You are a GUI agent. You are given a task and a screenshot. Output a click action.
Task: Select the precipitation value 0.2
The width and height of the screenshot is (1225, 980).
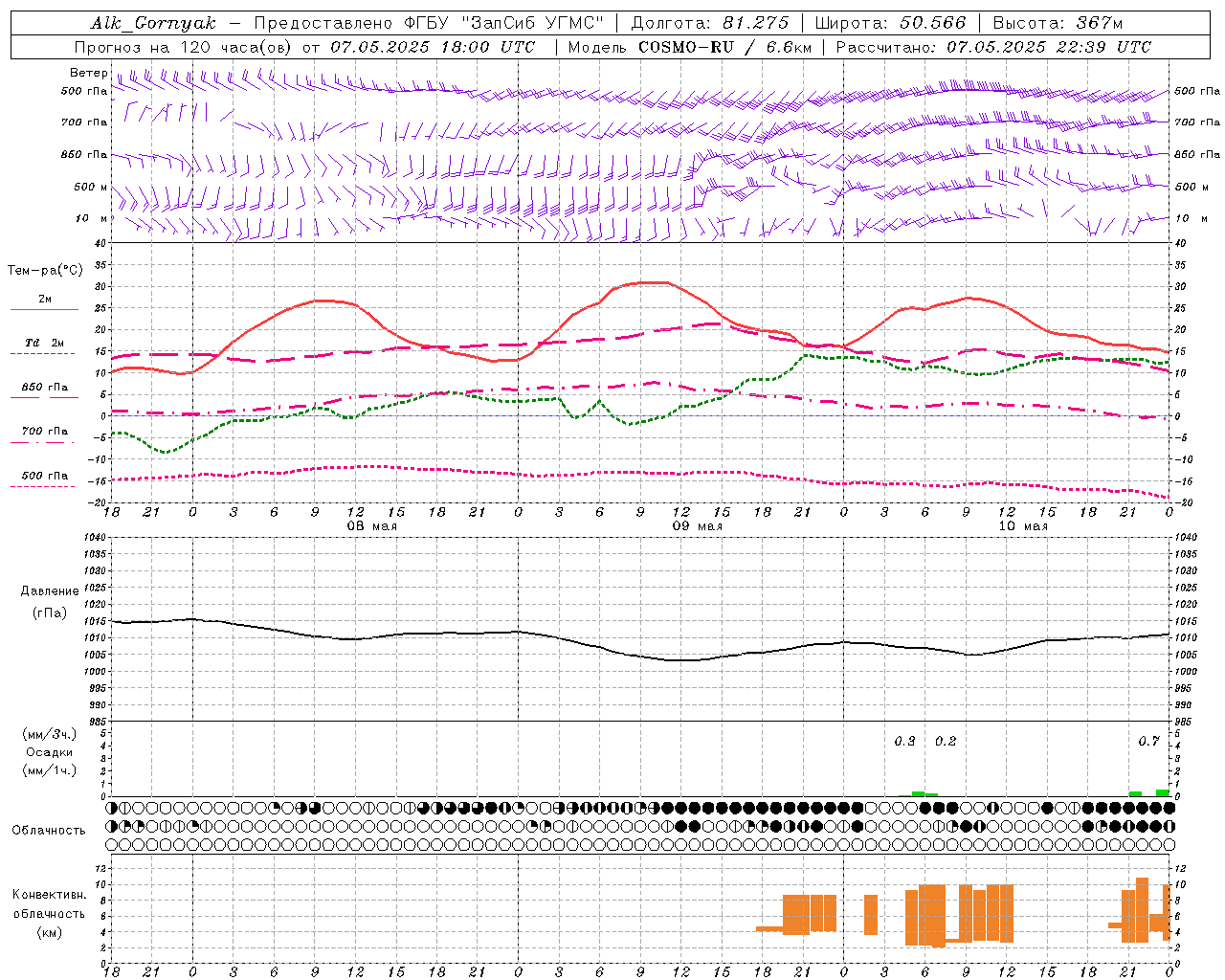946,741
